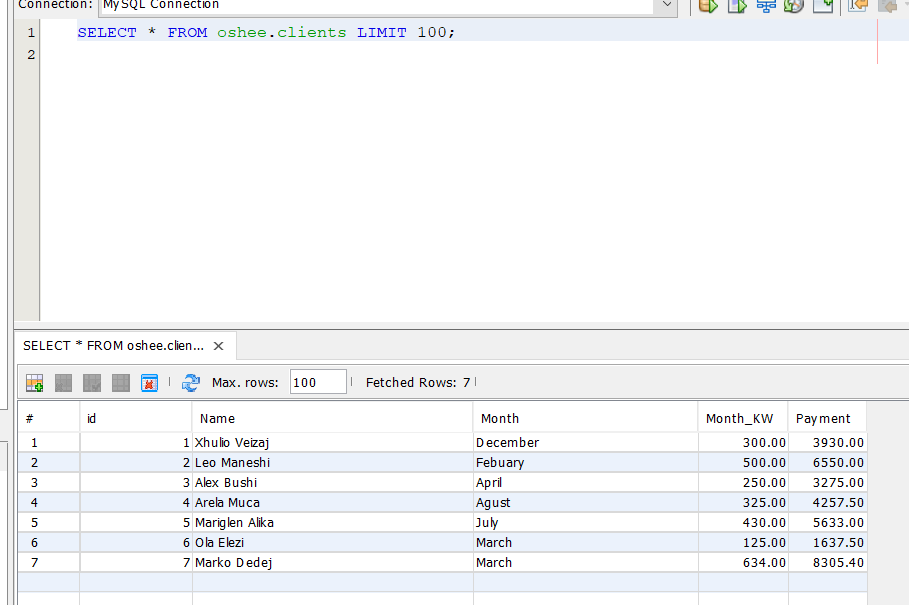This screenshot has height=605, width=909.
Task: Click line number 2 in editor gutter
Action: pos(31,54)
